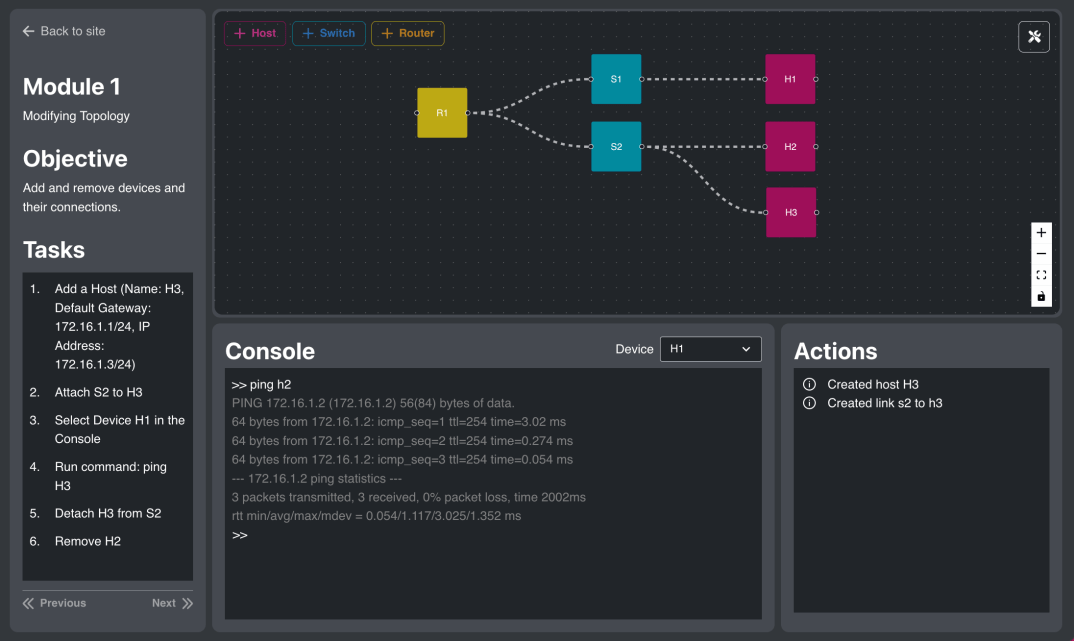Select the S2 switch node
This screenshot has width=1074, height=641.
point(616,147)
